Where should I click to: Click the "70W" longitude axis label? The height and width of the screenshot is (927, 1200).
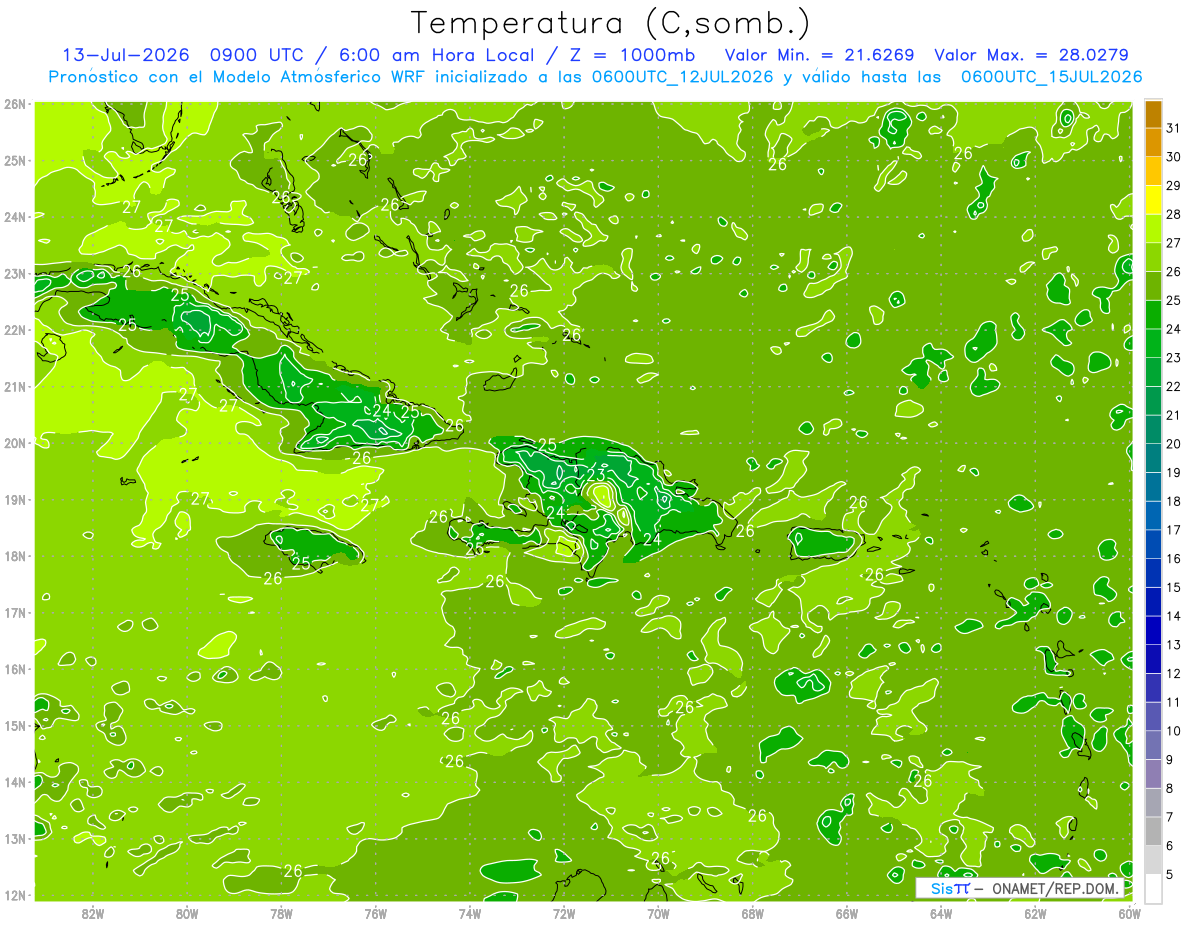pyautogui.click(x=658, y=913)
